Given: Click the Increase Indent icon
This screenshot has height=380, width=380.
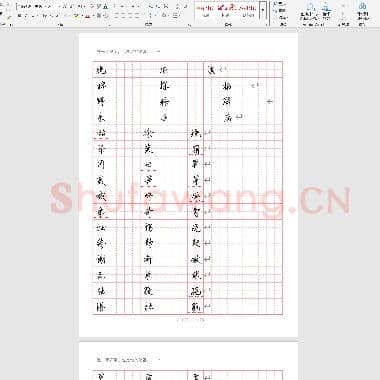Looking at the screenshot, I should (157, 6).
